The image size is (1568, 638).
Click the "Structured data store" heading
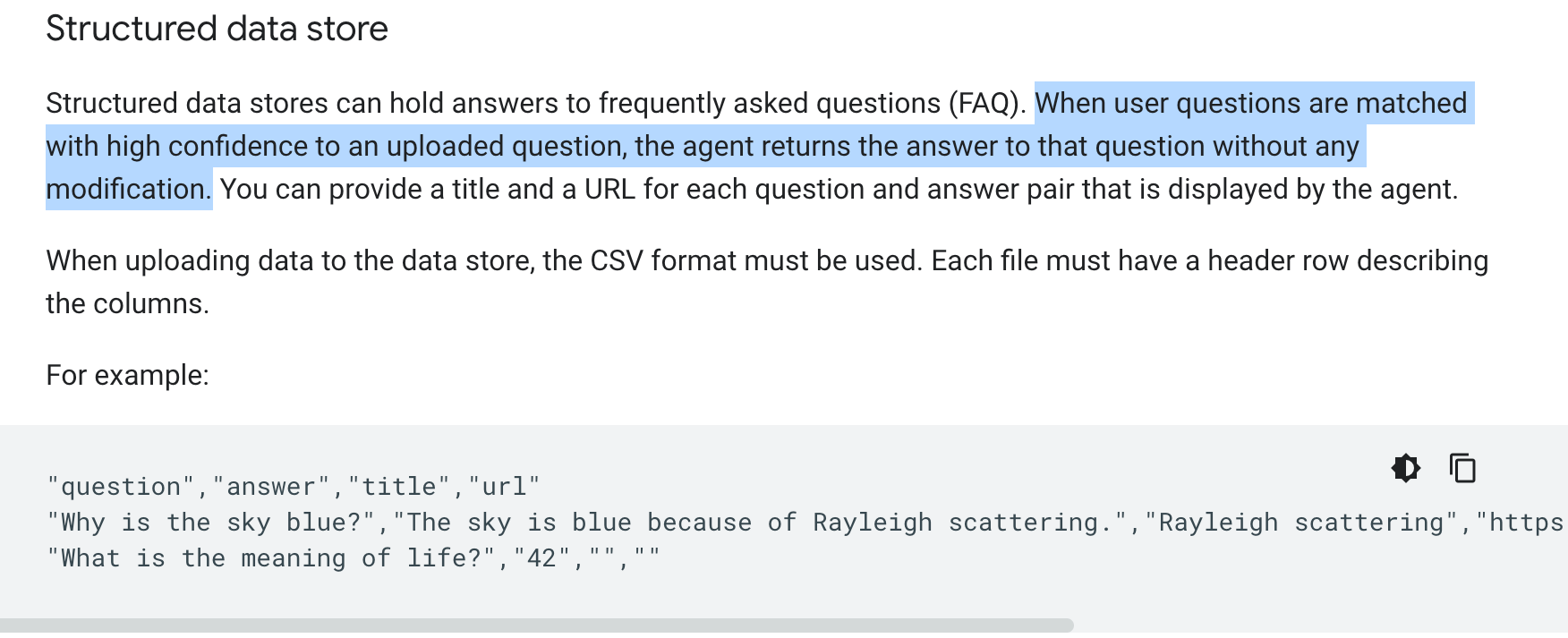[x=217, y=29]
